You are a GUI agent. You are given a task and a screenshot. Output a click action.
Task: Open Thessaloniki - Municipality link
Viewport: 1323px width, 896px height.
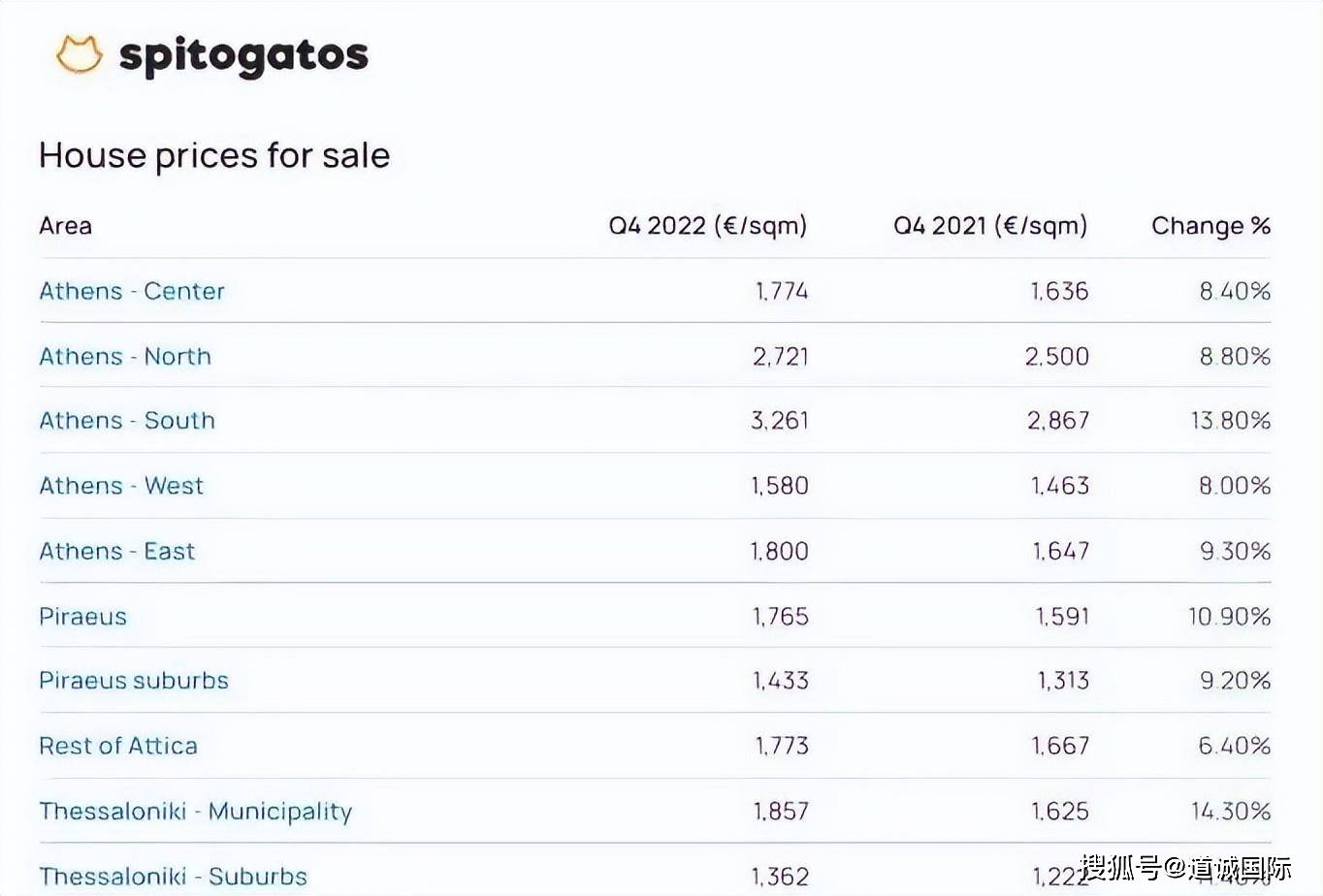point(196,812)
